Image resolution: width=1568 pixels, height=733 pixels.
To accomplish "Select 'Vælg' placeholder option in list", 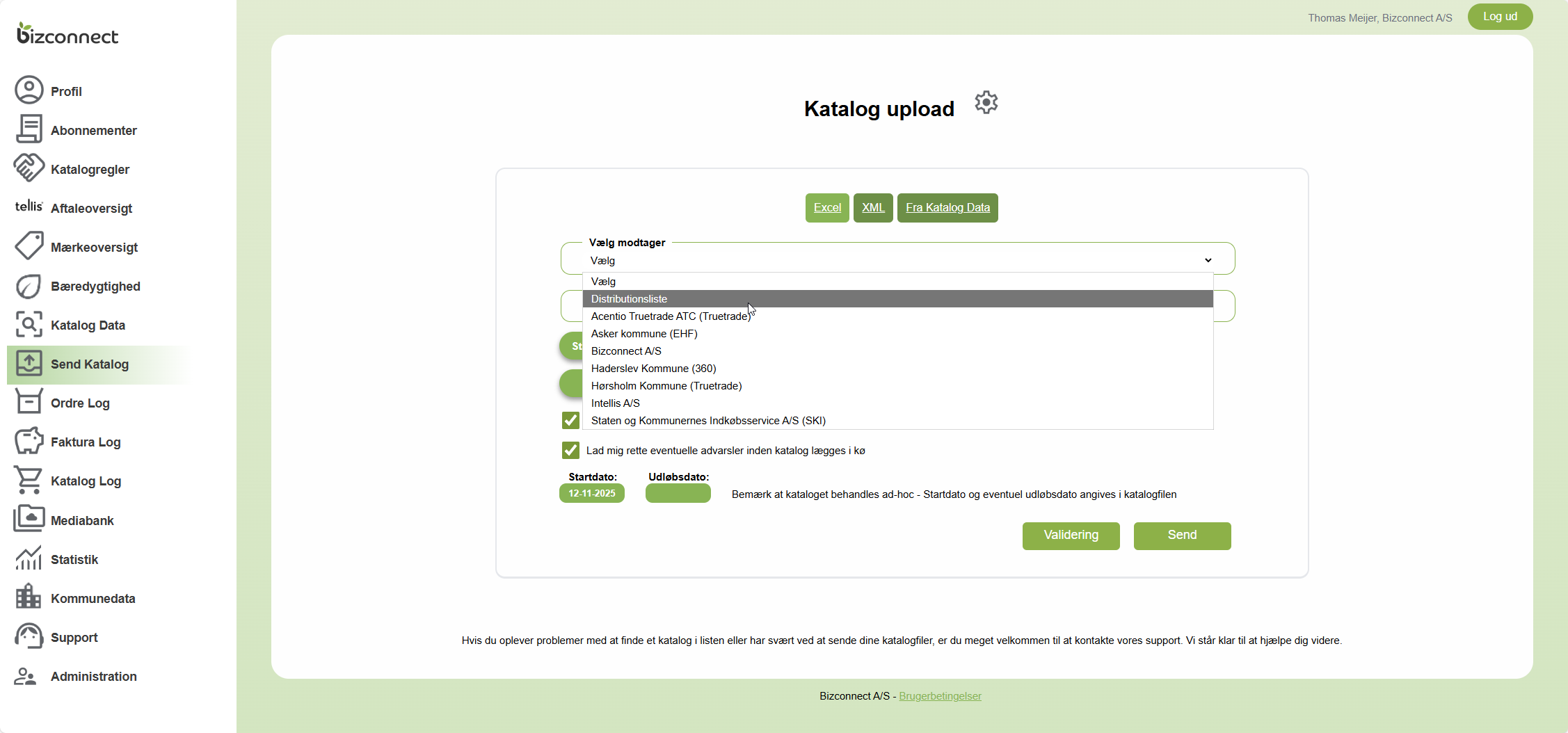I will pyautogui.click(x=897, y=282).
